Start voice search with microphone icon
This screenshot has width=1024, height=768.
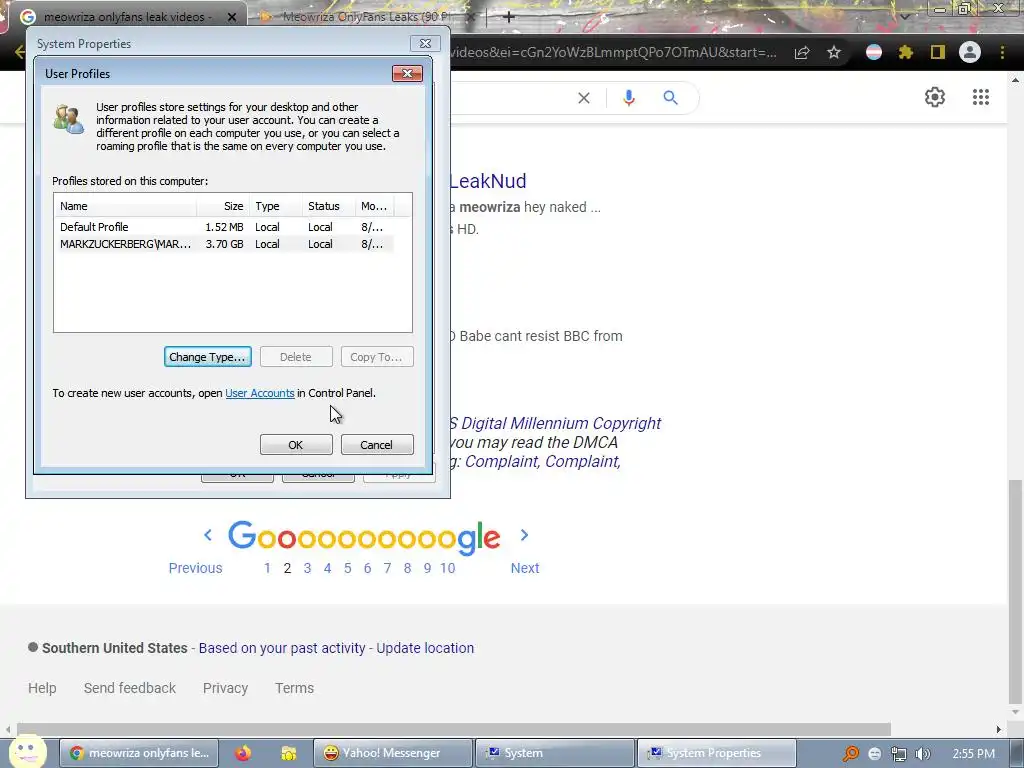coord(628,98)
